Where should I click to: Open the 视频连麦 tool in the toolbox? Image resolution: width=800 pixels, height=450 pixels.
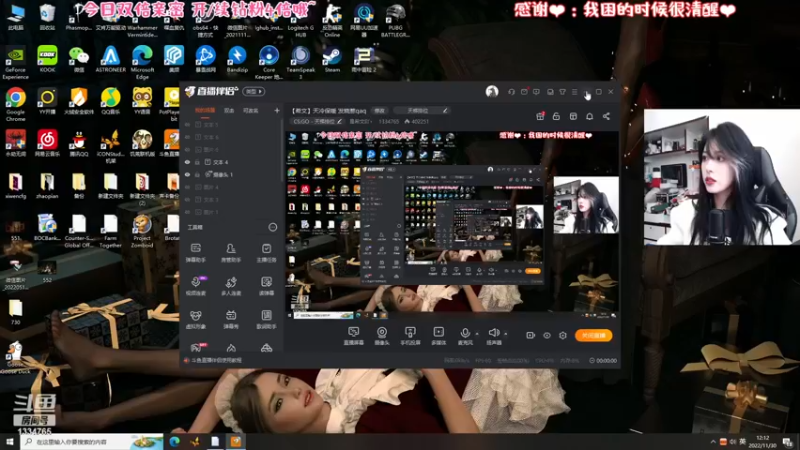point(195,286)
